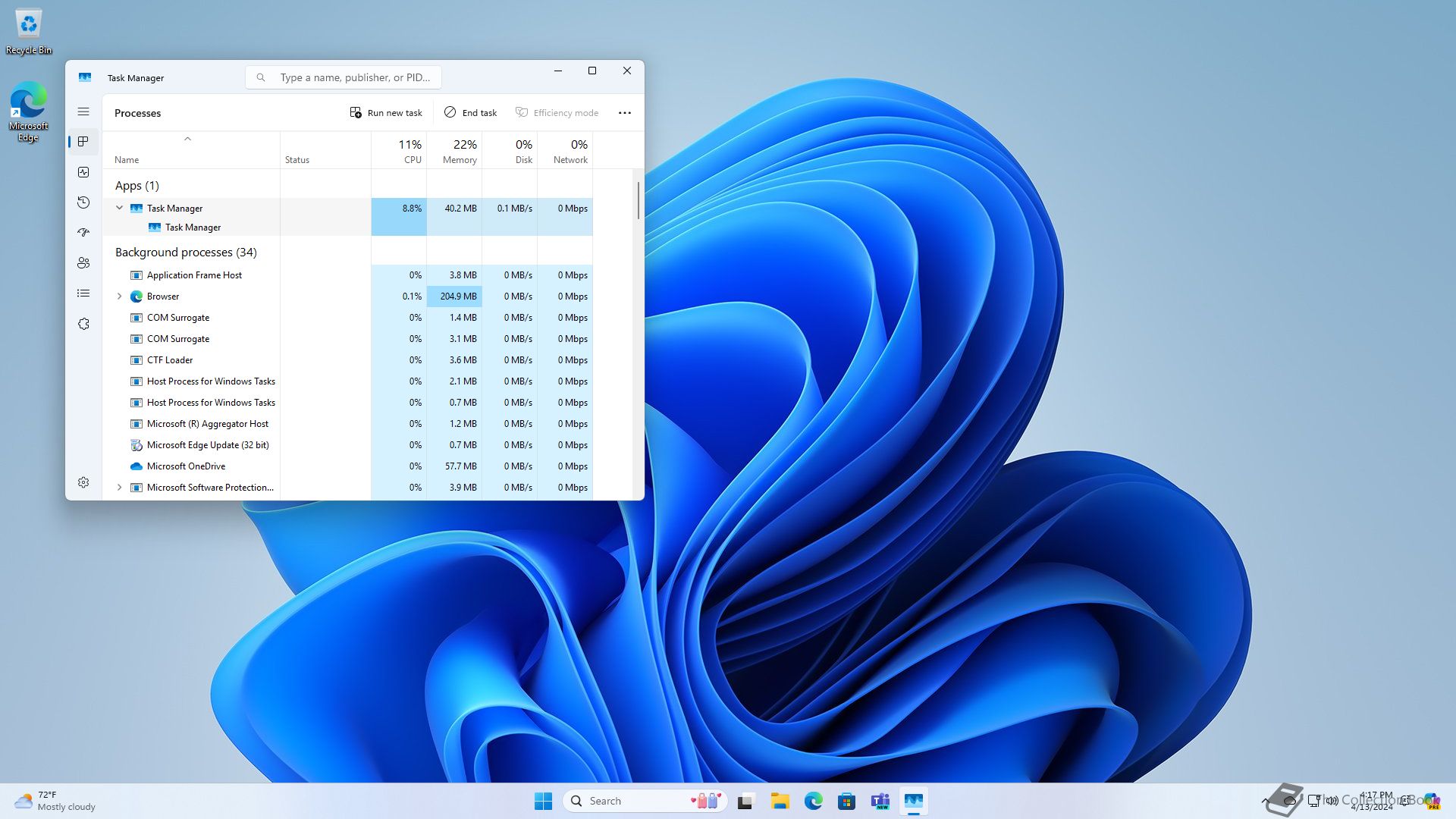Click the volume speaker tray icon
The height and width of the screenshot is (819, 1456).
(1332, 801)
